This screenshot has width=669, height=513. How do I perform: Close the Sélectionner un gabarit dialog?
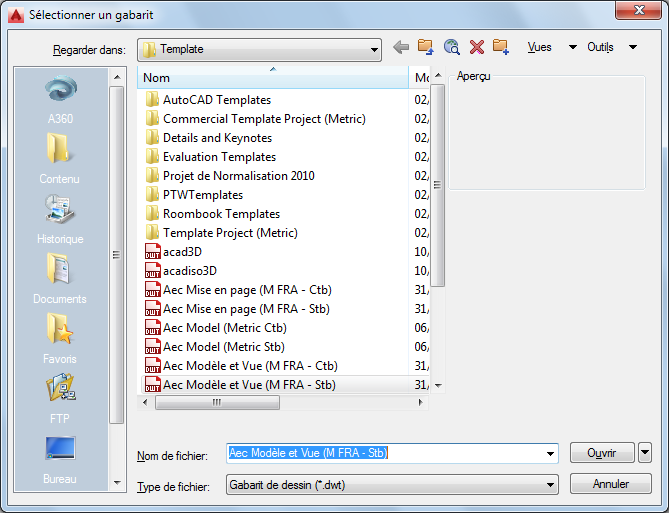(638, 9)
